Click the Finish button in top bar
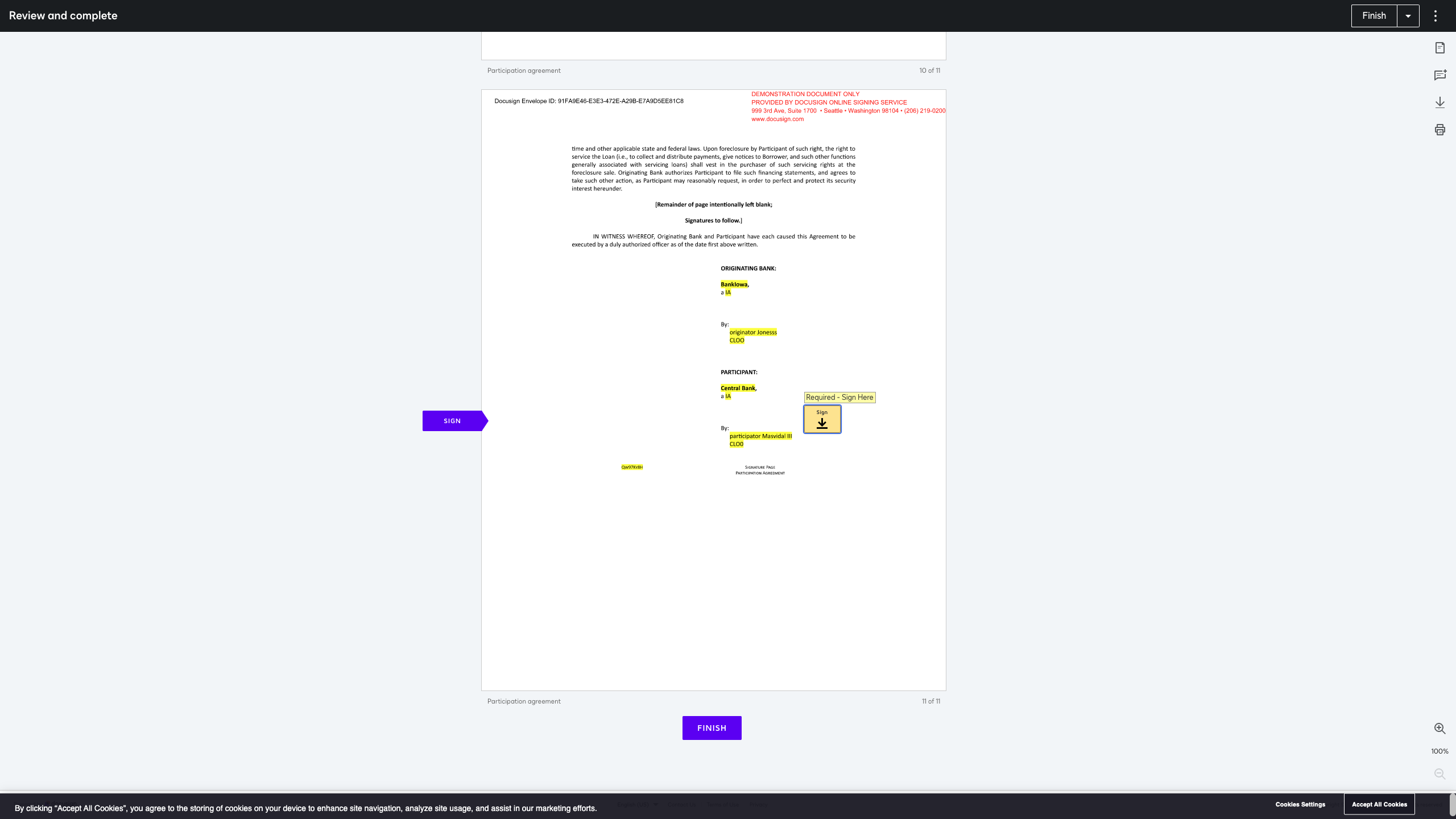Image resolution: width=1456 pixels, height=819 pixels. 1374,16
